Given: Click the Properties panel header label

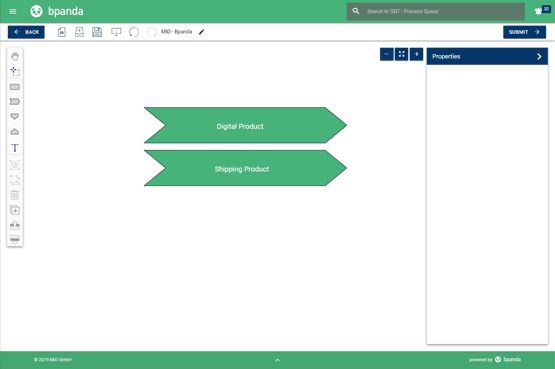Looking at the screenshot, I should point(446,57).
